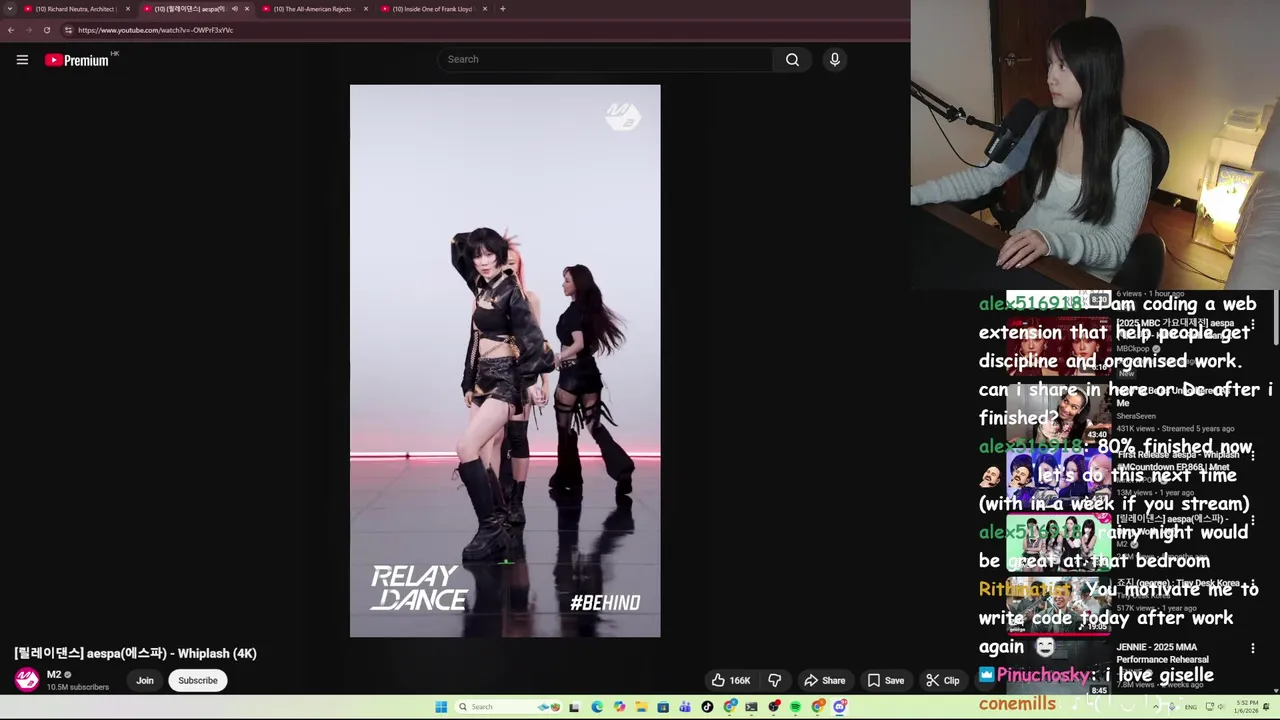Screen dimensions: 1280x720
Task: Switch to Richard Neutra, Architect tab
Action: pyautogui.click(x=75, y=9)
